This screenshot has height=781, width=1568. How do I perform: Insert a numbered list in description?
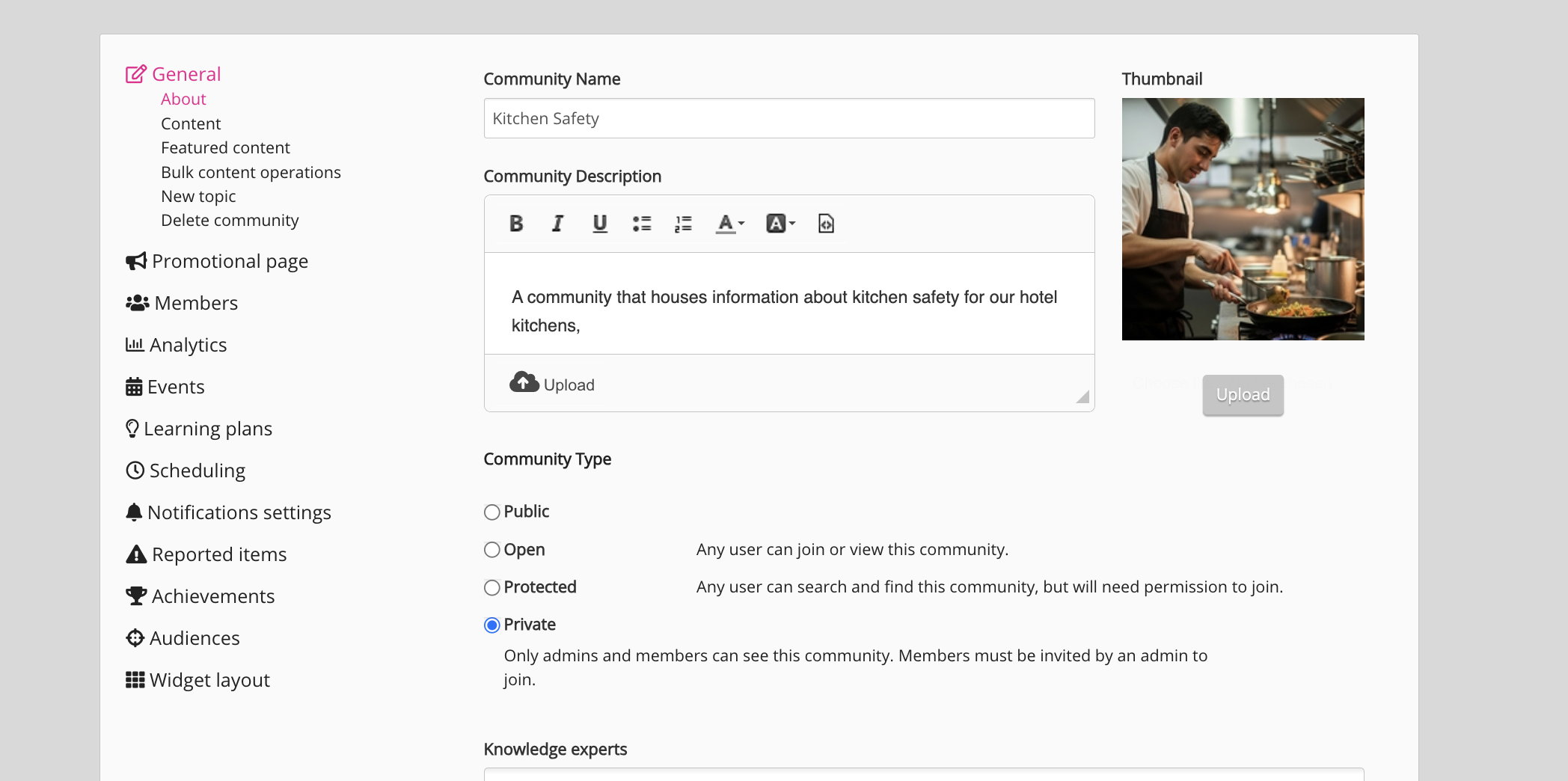tap(683, 224)
